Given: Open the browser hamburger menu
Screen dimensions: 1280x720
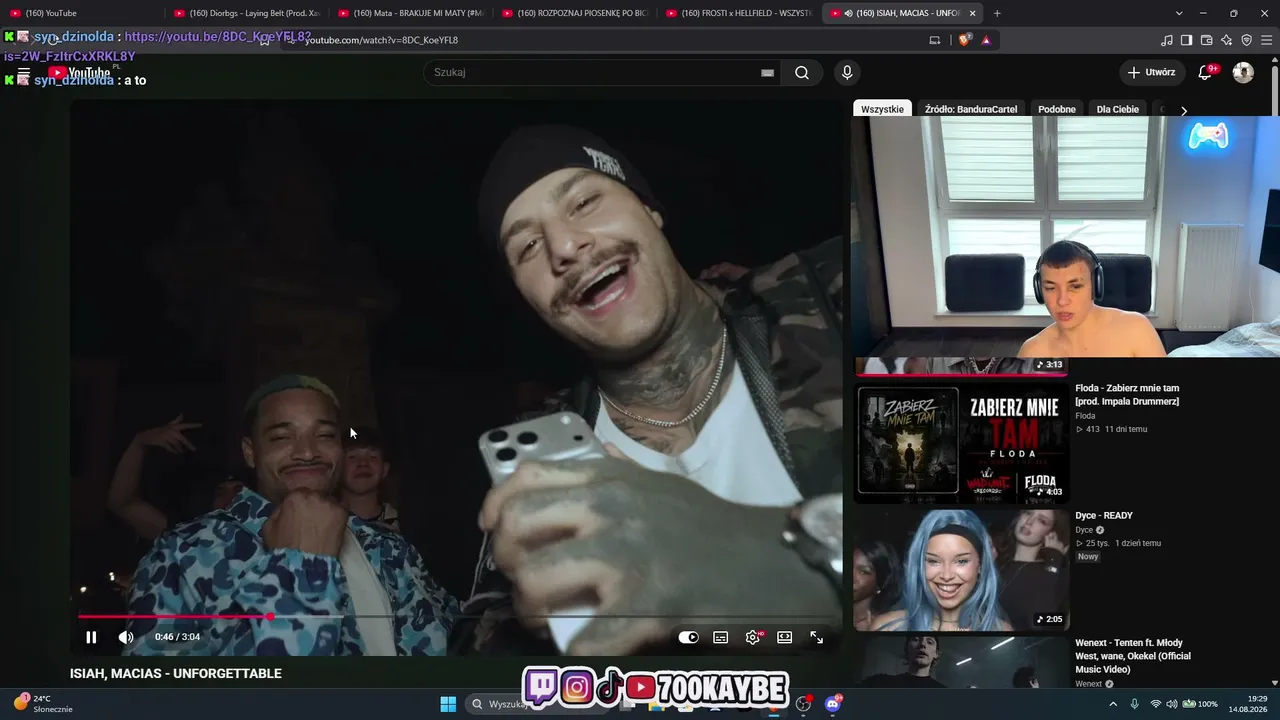Looking at the screenshot, I should [1266, 40].
